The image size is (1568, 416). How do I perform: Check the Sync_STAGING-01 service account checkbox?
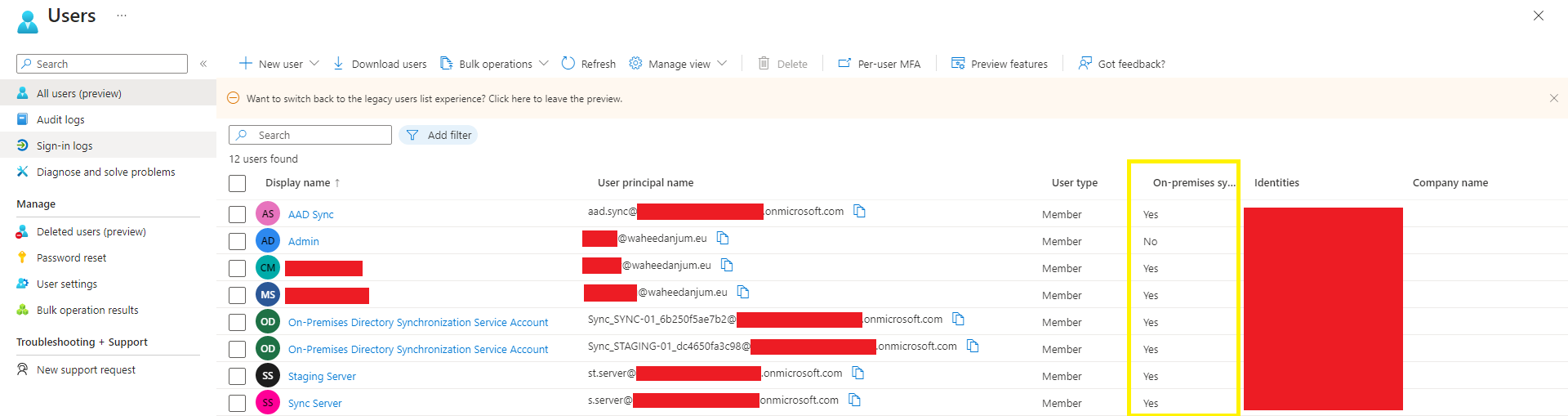coord(238,349)
